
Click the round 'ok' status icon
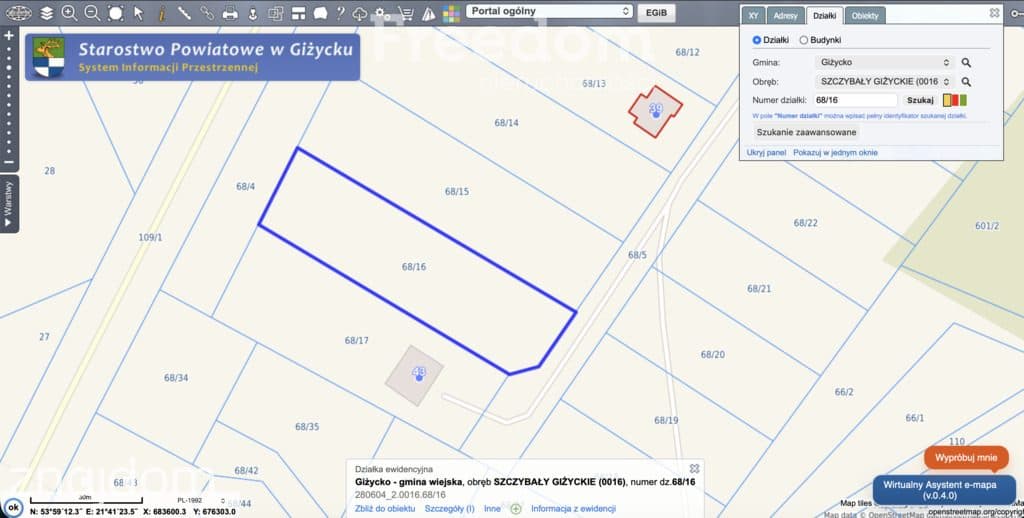click(x=12, y=507)
